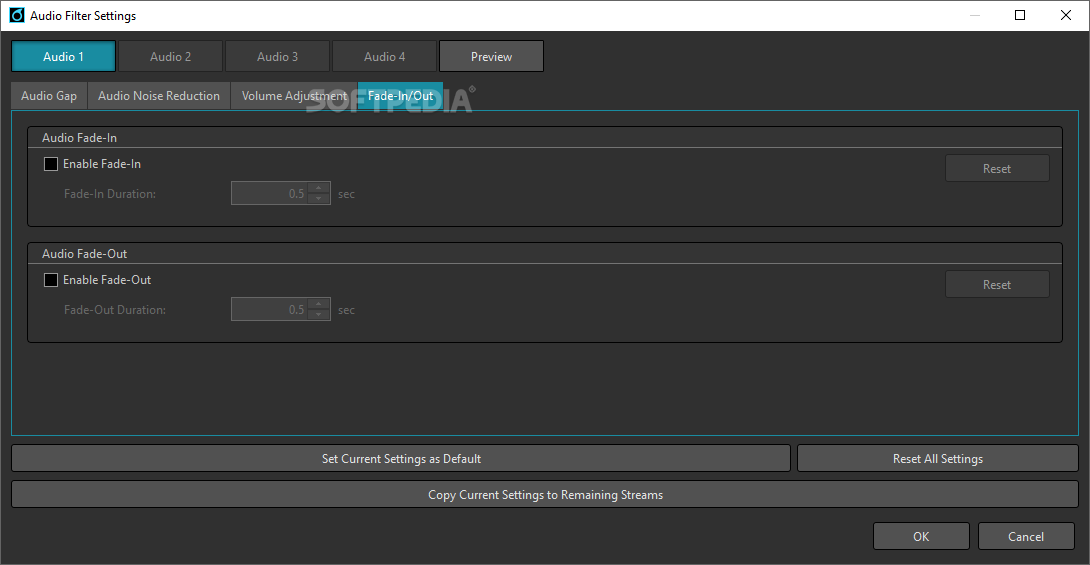Click the Audio Fade-In group title
Screen dimensions: 1090x565
(x=79, y=138)
